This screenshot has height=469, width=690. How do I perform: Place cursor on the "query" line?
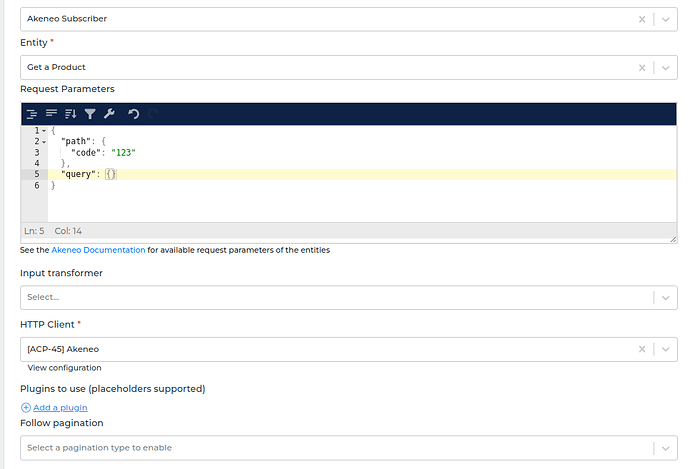362,174
